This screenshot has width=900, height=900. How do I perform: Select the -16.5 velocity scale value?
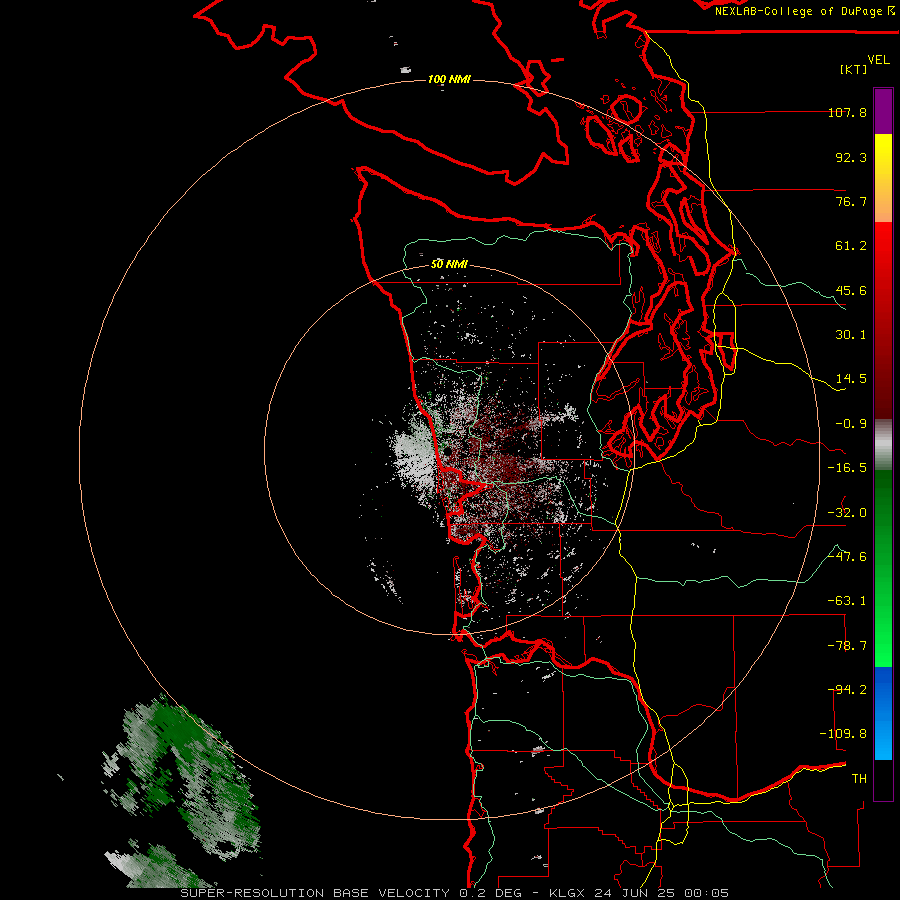(x=847, y=468)
